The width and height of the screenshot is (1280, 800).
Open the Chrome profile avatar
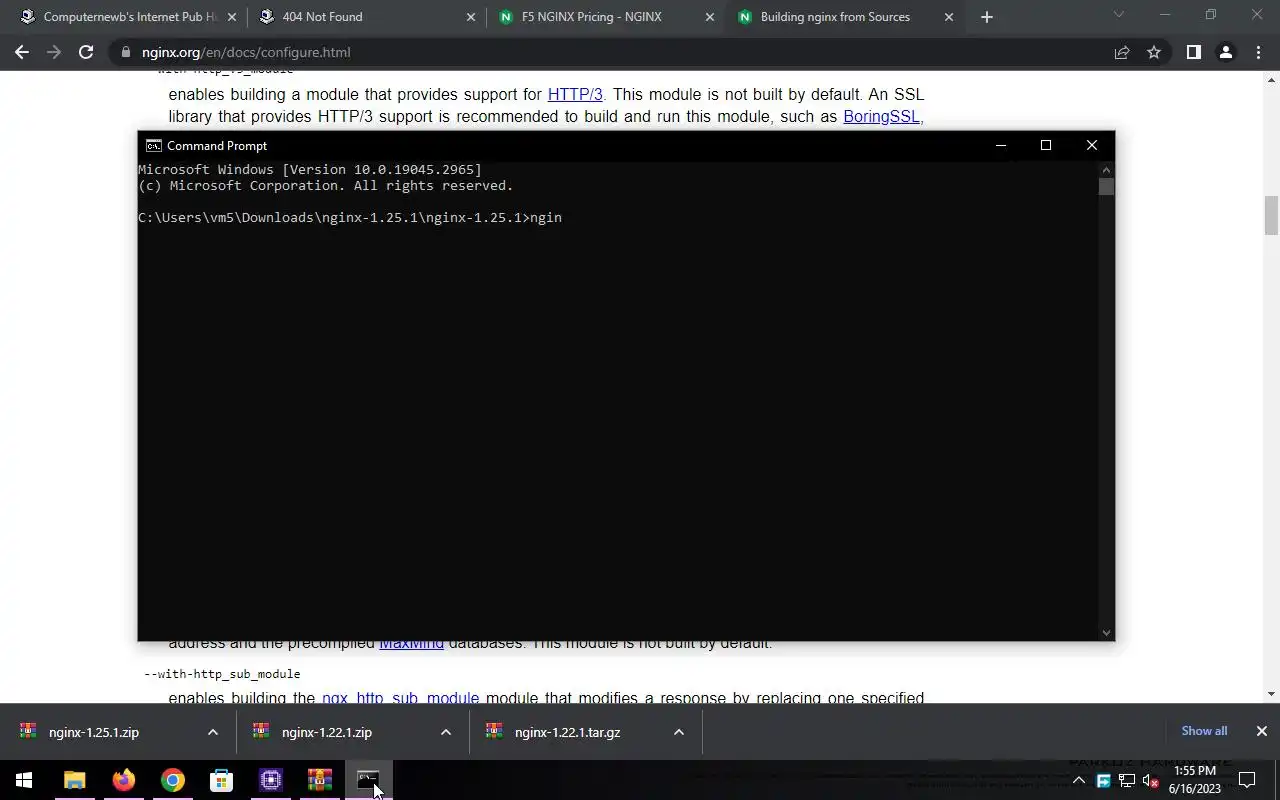pyautogui.click(x=1226, y=52)
